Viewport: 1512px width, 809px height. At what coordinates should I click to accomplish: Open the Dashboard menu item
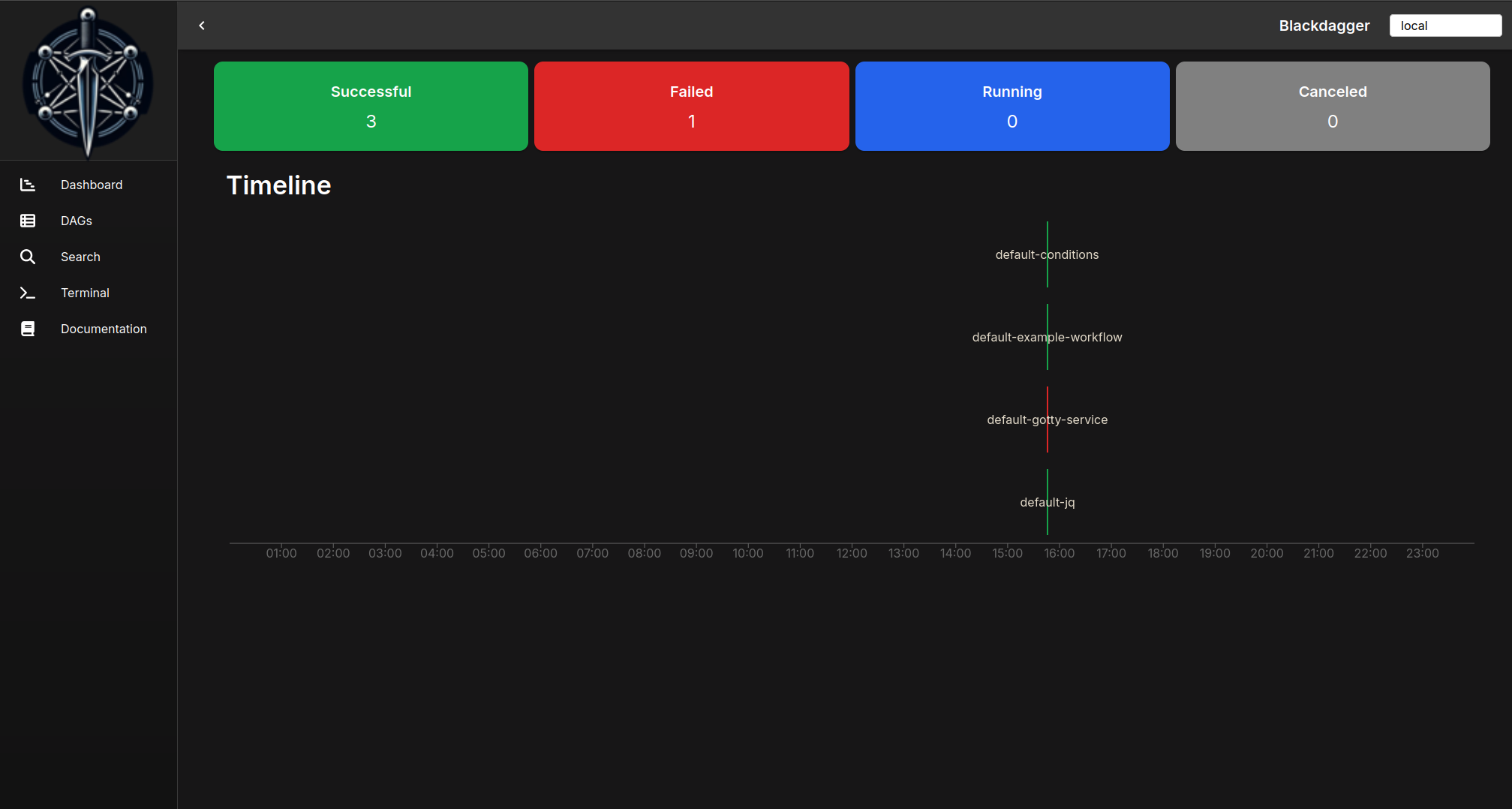[x=89, y=185]
